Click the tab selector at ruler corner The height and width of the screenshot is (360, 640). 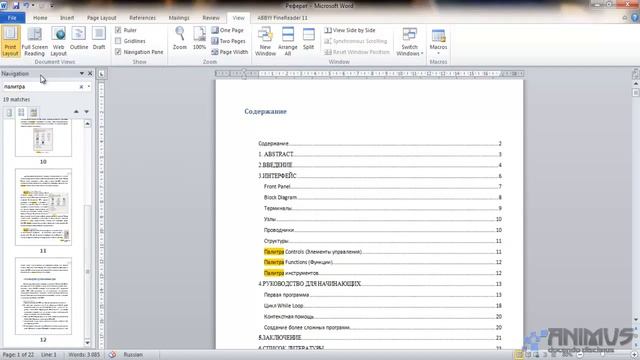click(101, 74)
